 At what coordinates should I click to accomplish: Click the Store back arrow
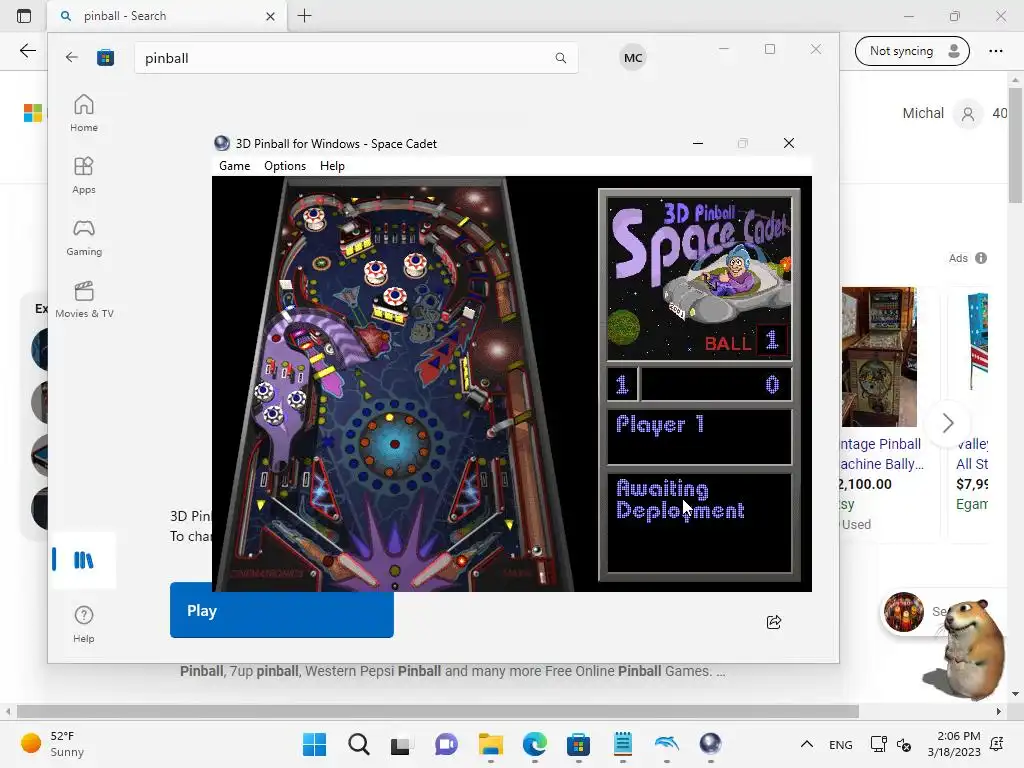(72, 57)
